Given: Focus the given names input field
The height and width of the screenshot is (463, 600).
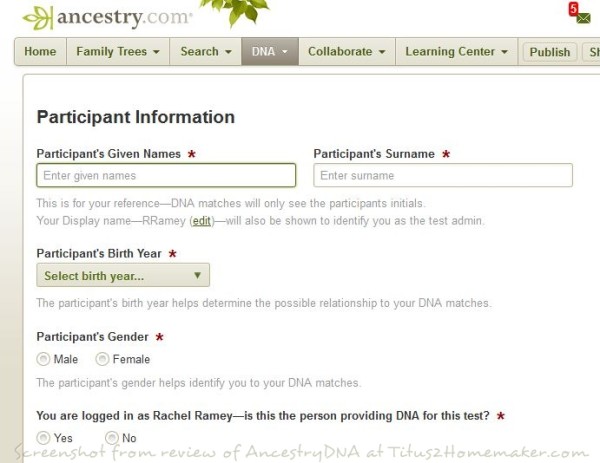Looking at the screenshot, I should click(x=166, y=176).
